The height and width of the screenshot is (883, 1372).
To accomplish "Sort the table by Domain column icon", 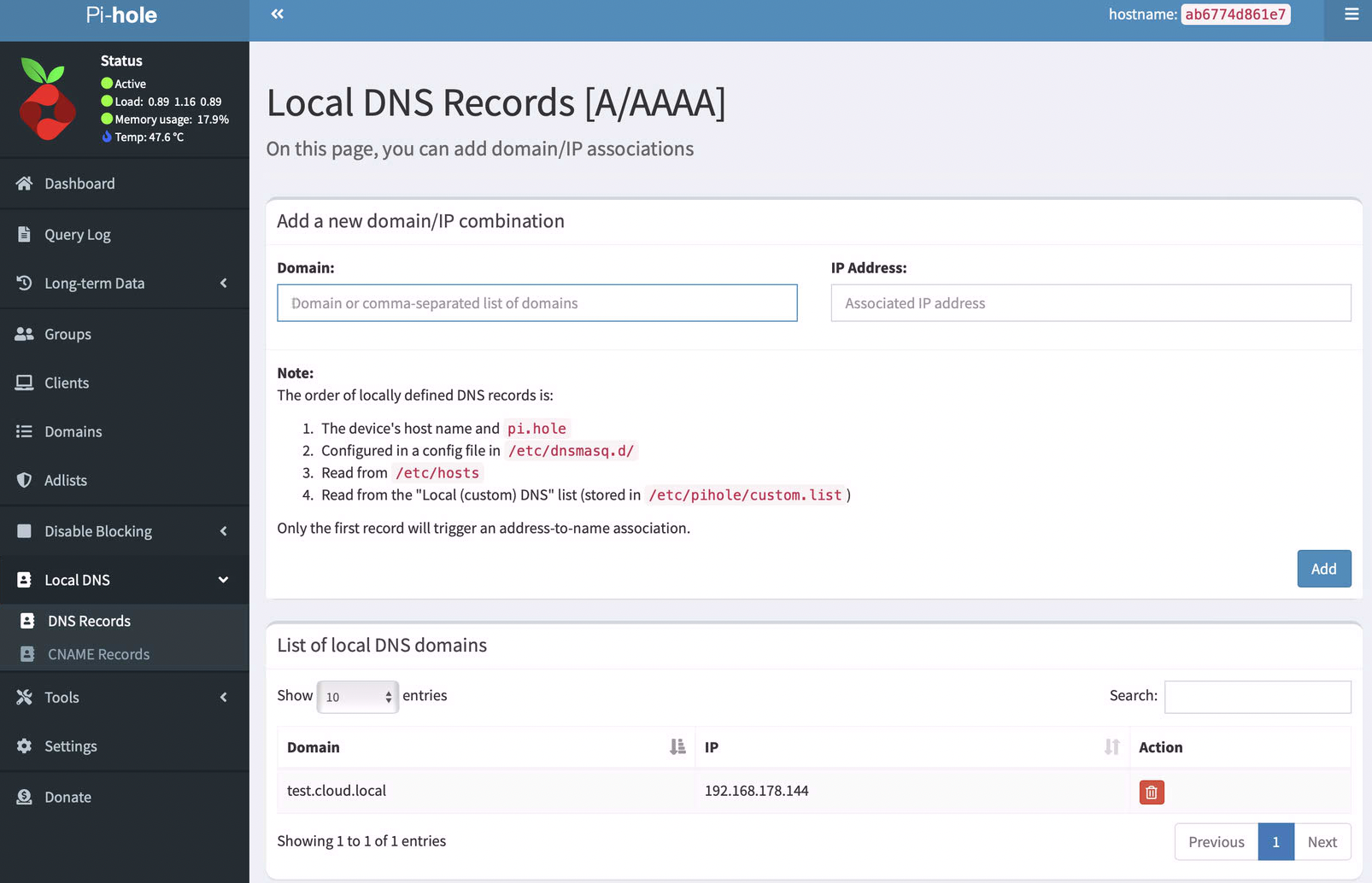I will pos(677,747).
